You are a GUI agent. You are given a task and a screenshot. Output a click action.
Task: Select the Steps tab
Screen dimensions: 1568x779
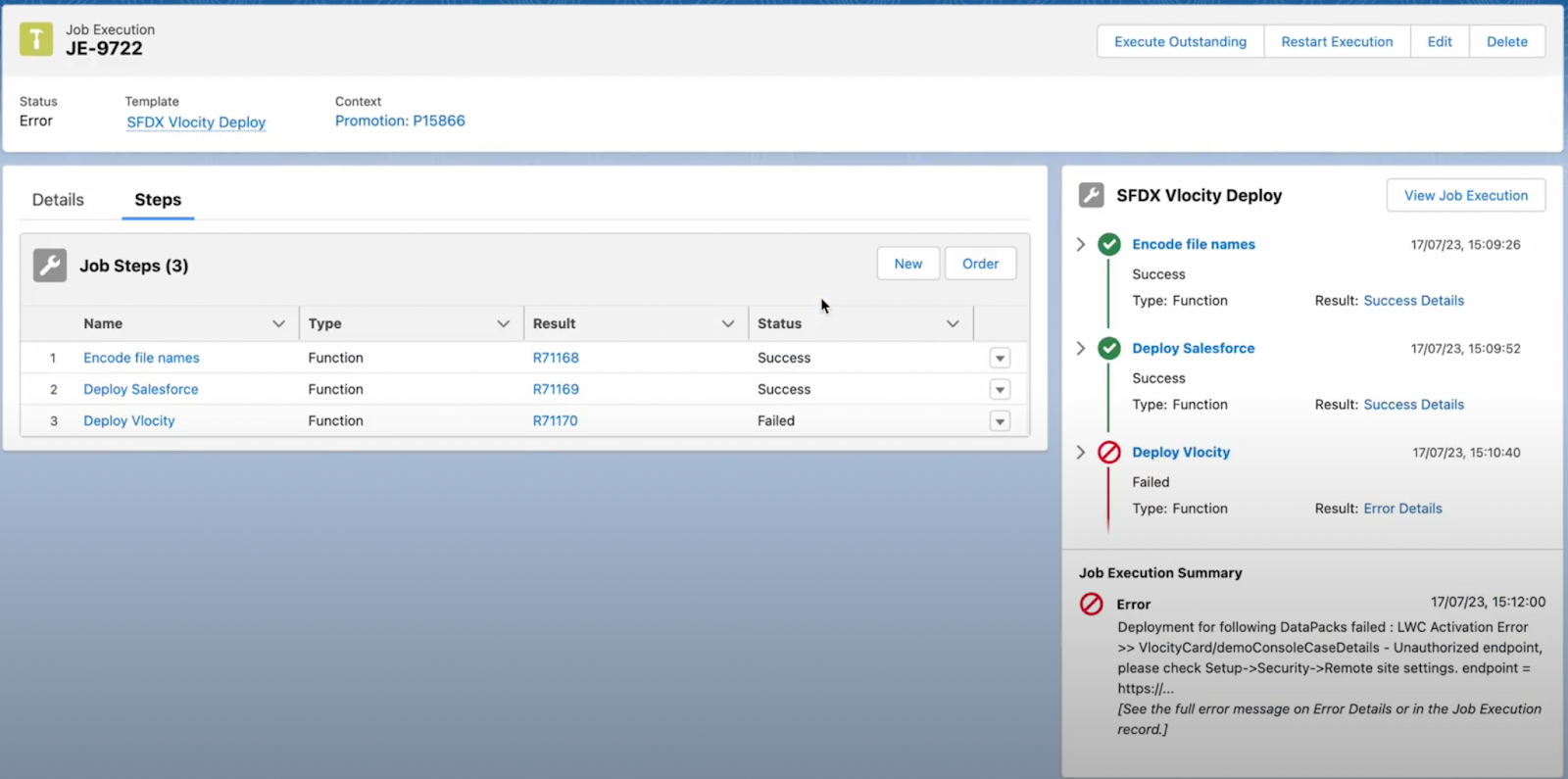click(x=158, y=200)
